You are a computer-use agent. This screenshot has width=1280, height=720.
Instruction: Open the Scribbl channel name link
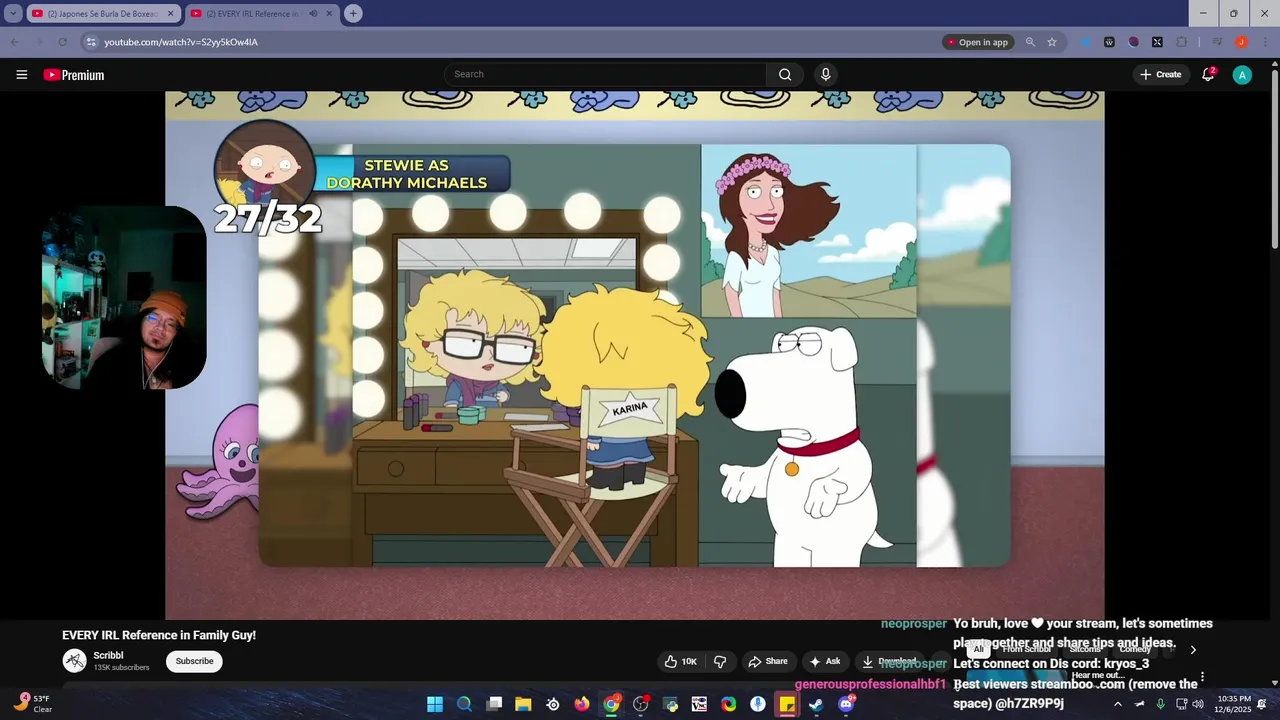(108, 656)
